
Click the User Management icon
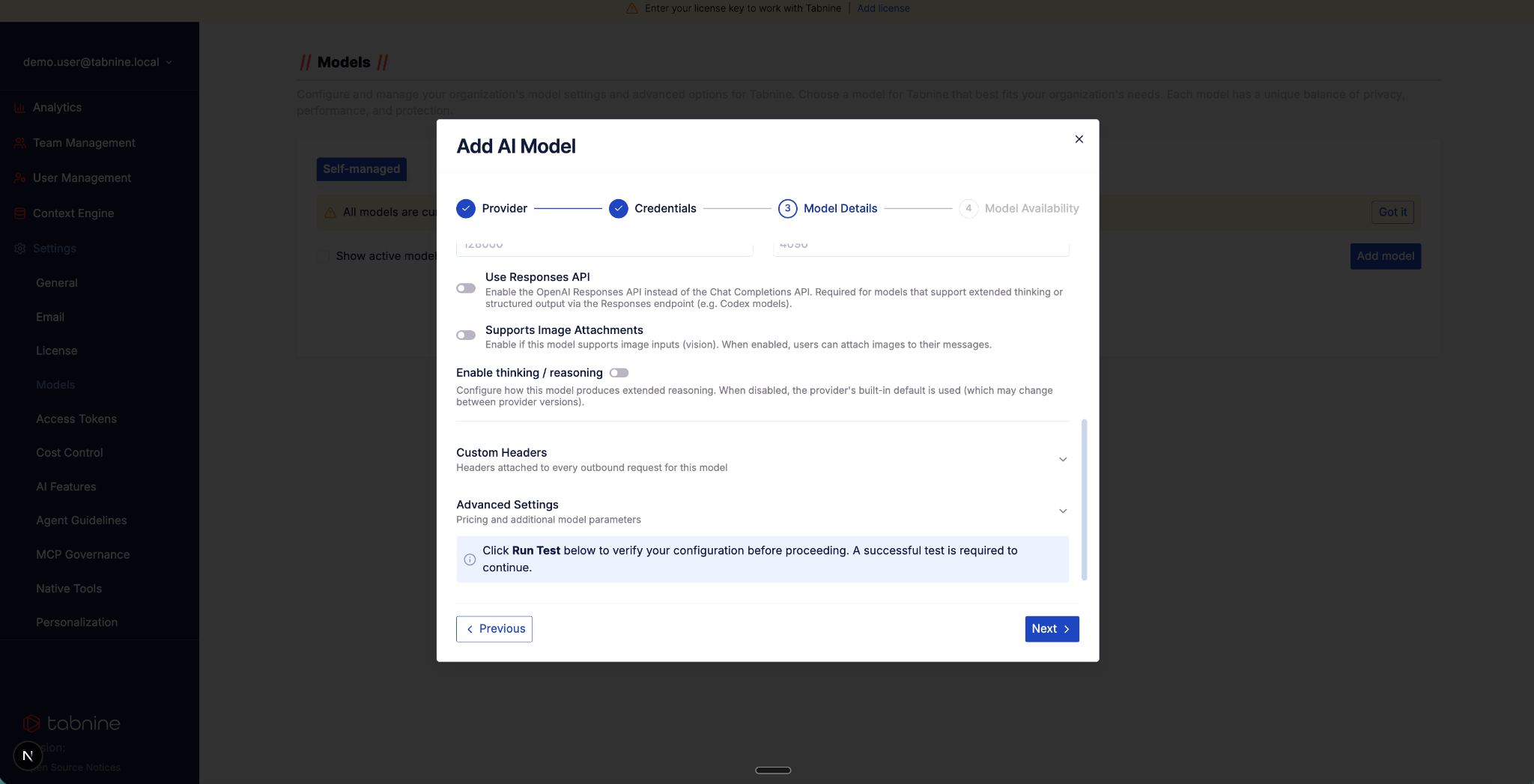[x=20, y=178]
